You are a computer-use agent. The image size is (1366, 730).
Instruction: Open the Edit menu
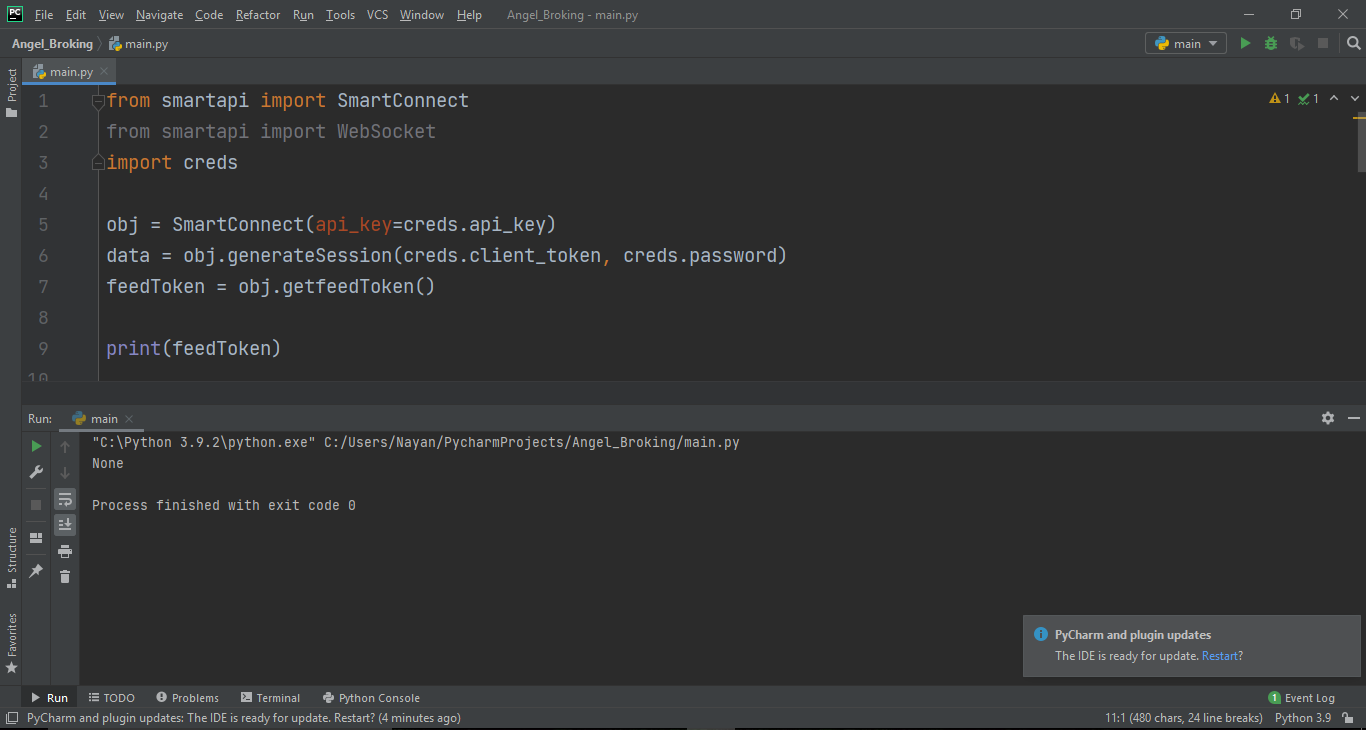76,15
